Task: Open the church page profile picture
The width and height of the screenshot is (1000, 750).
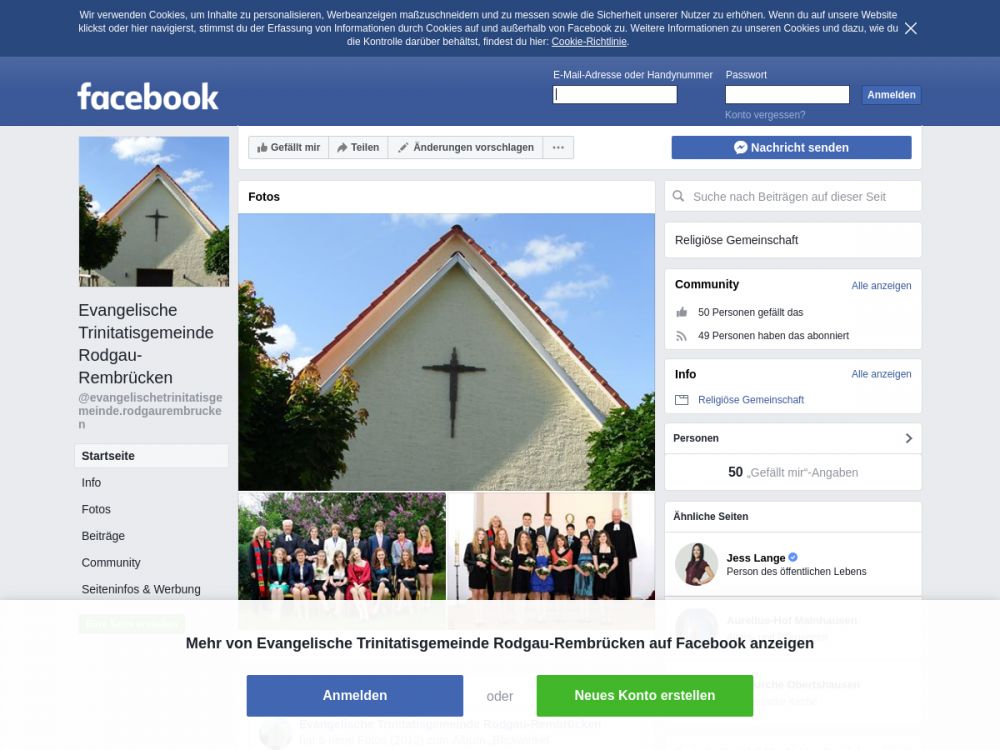Action: (154, 212)
